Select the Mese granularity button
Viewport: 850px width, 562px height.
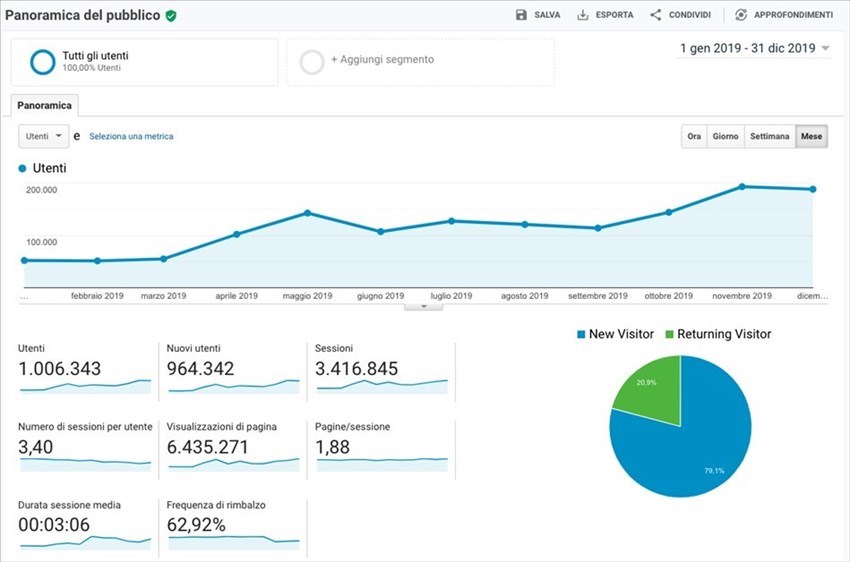pos(811,136)
